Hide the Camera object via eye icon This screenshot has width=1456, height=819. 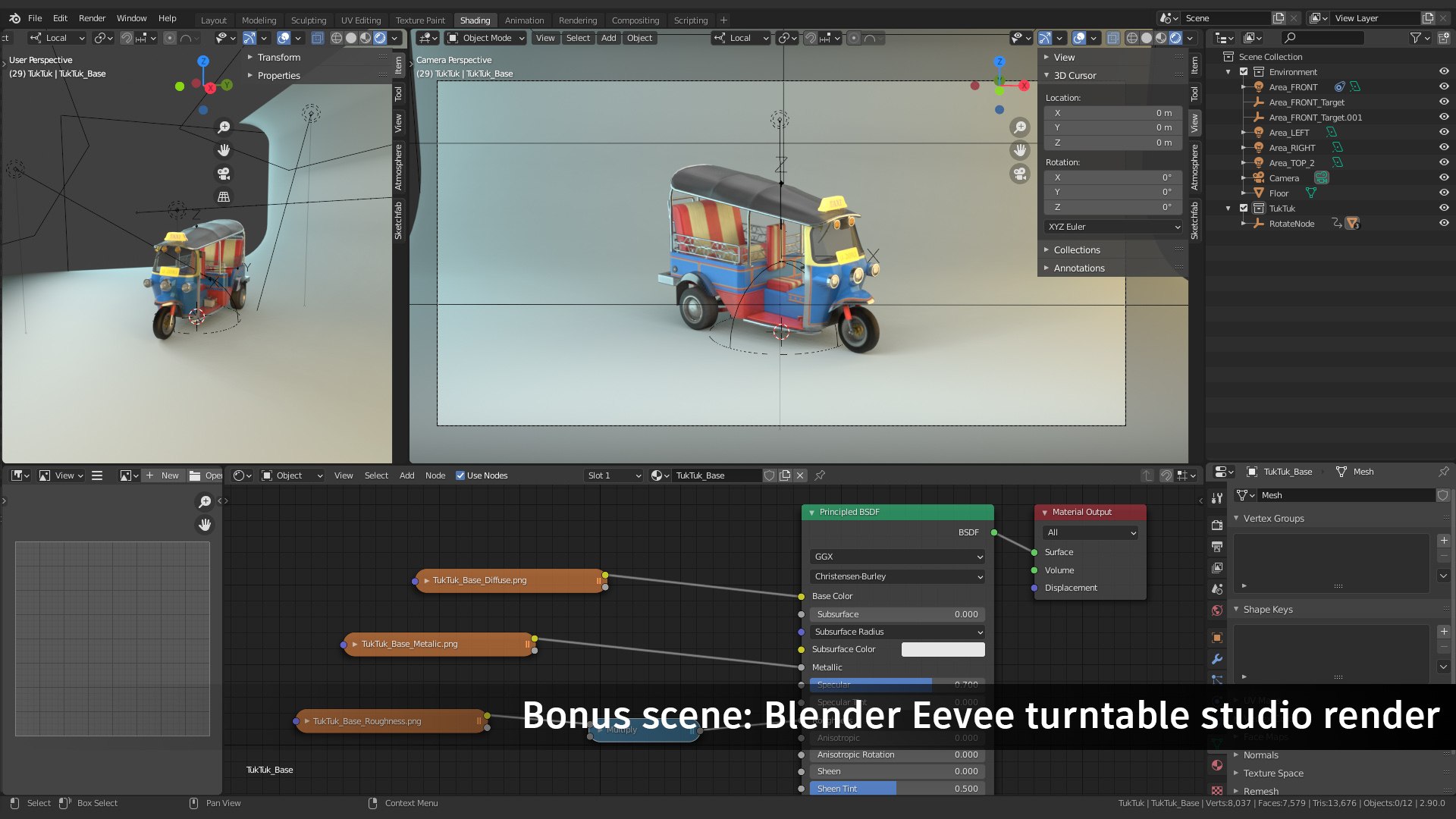[x=1444, y=178]
